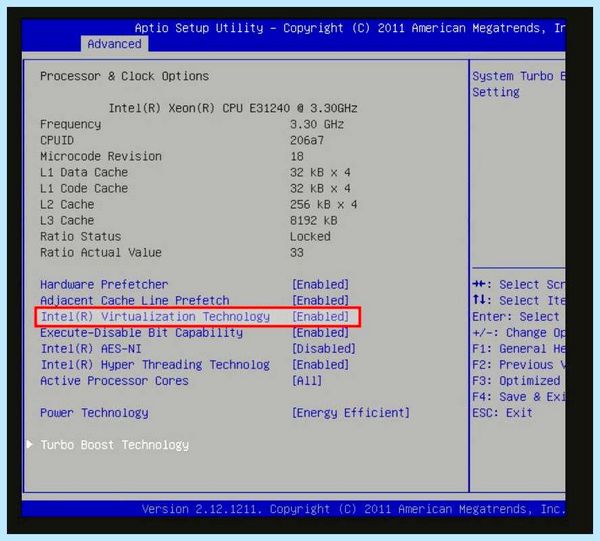Click the [All] value for Active Cores
The image size is (600, 541).
coord(307,381)
